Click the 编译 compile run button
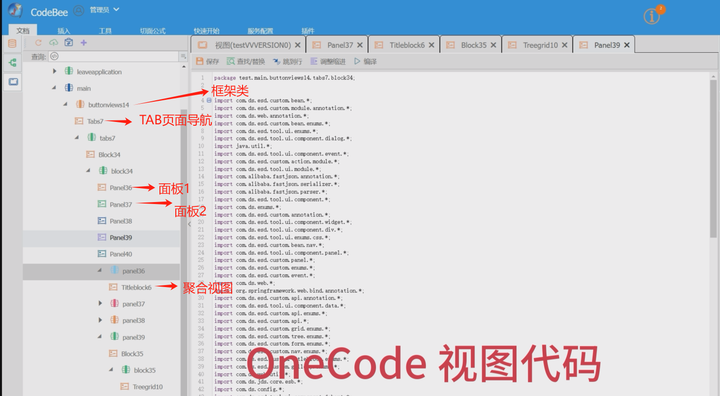720x396 pixels. click(366, 61)
